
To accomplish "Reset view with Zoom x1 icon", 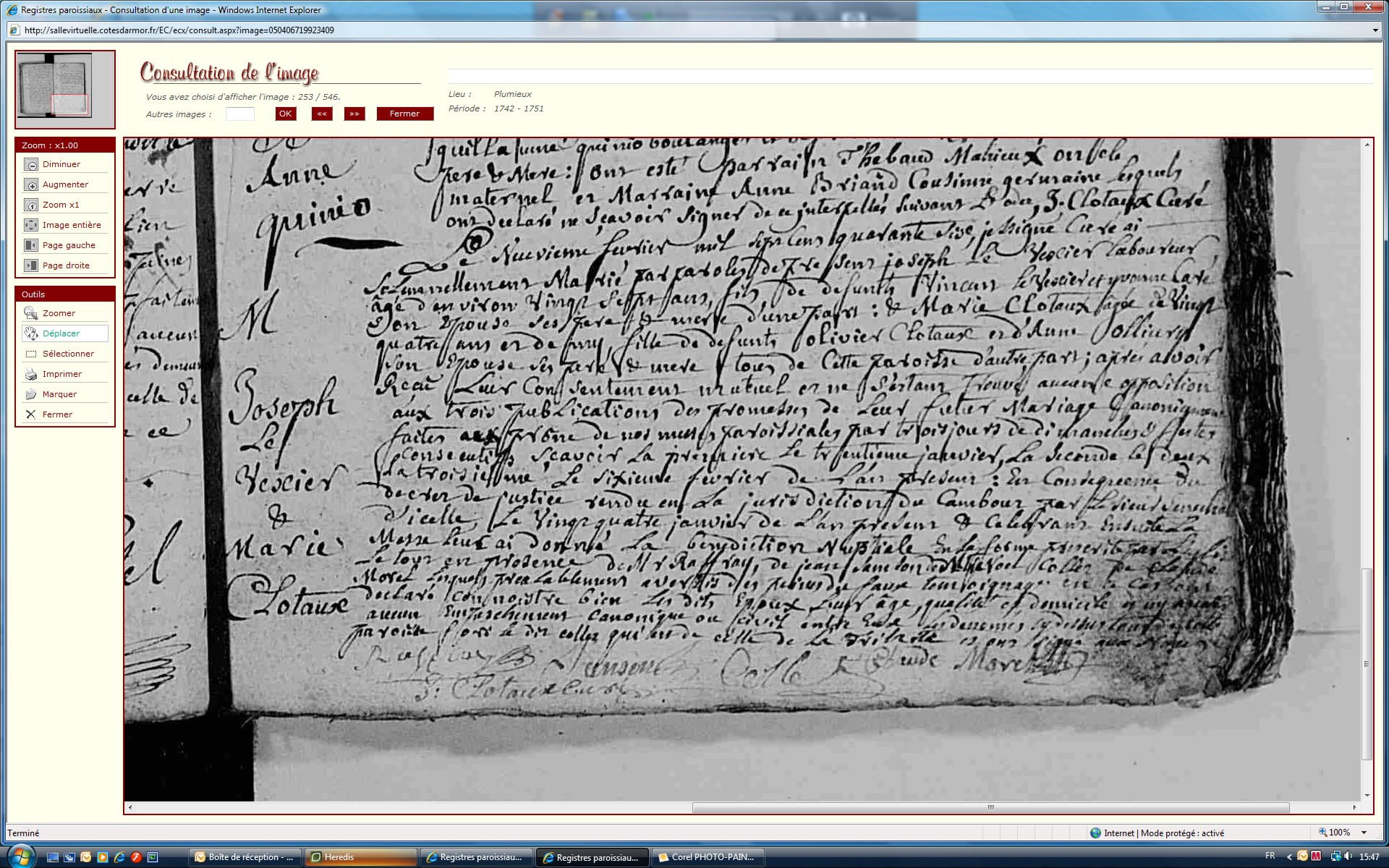I will pos(31,205).
